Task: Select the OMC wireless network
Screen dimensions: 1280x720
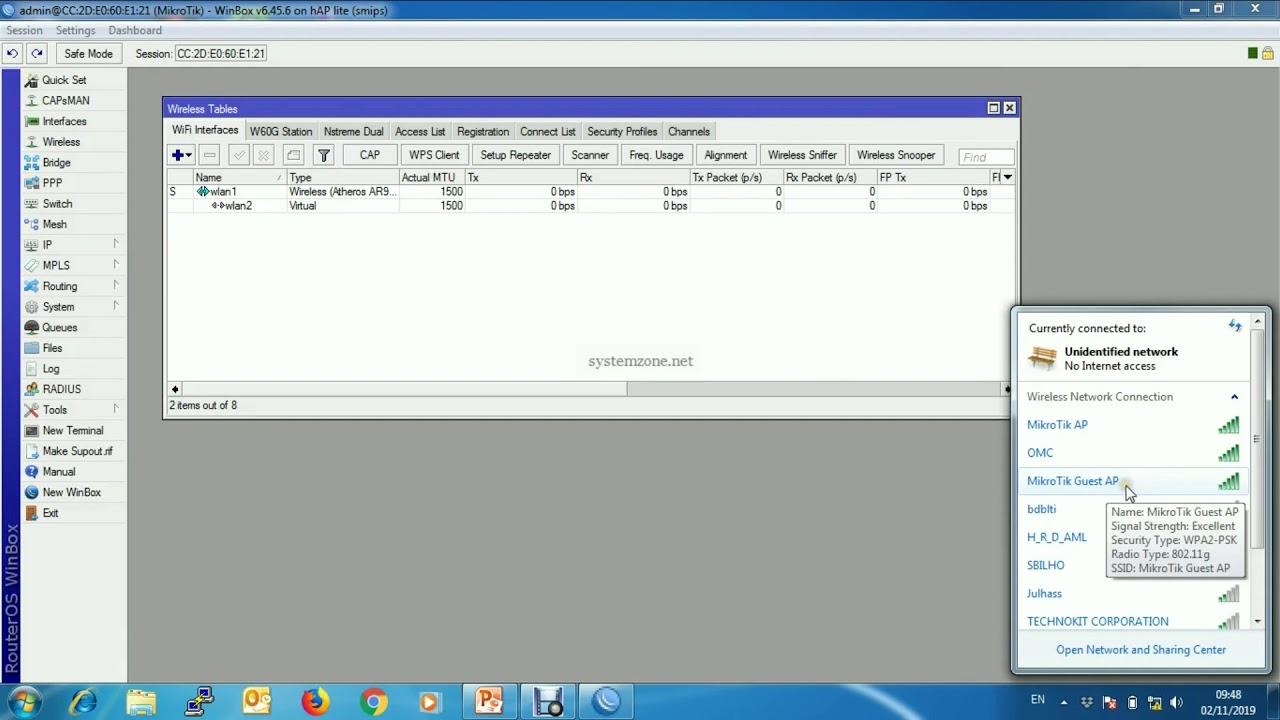Action: (1133, 453)
